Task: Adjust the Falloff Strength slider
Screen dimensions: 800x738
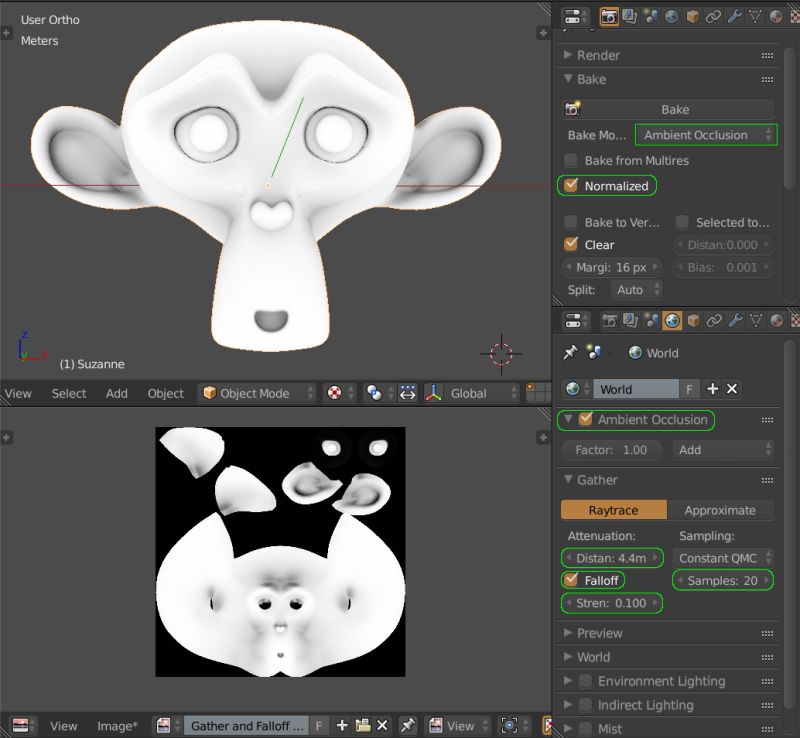Action: [613, 603]
